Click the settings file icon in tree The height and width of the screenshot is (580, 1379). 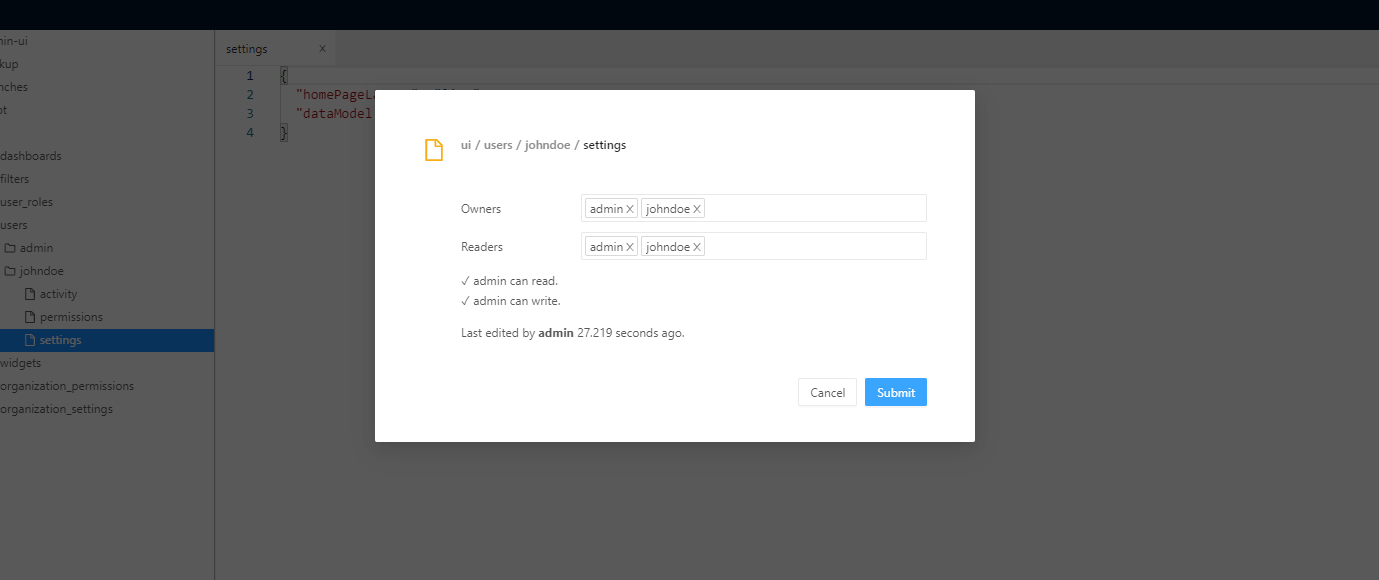[x=30, y=340]
